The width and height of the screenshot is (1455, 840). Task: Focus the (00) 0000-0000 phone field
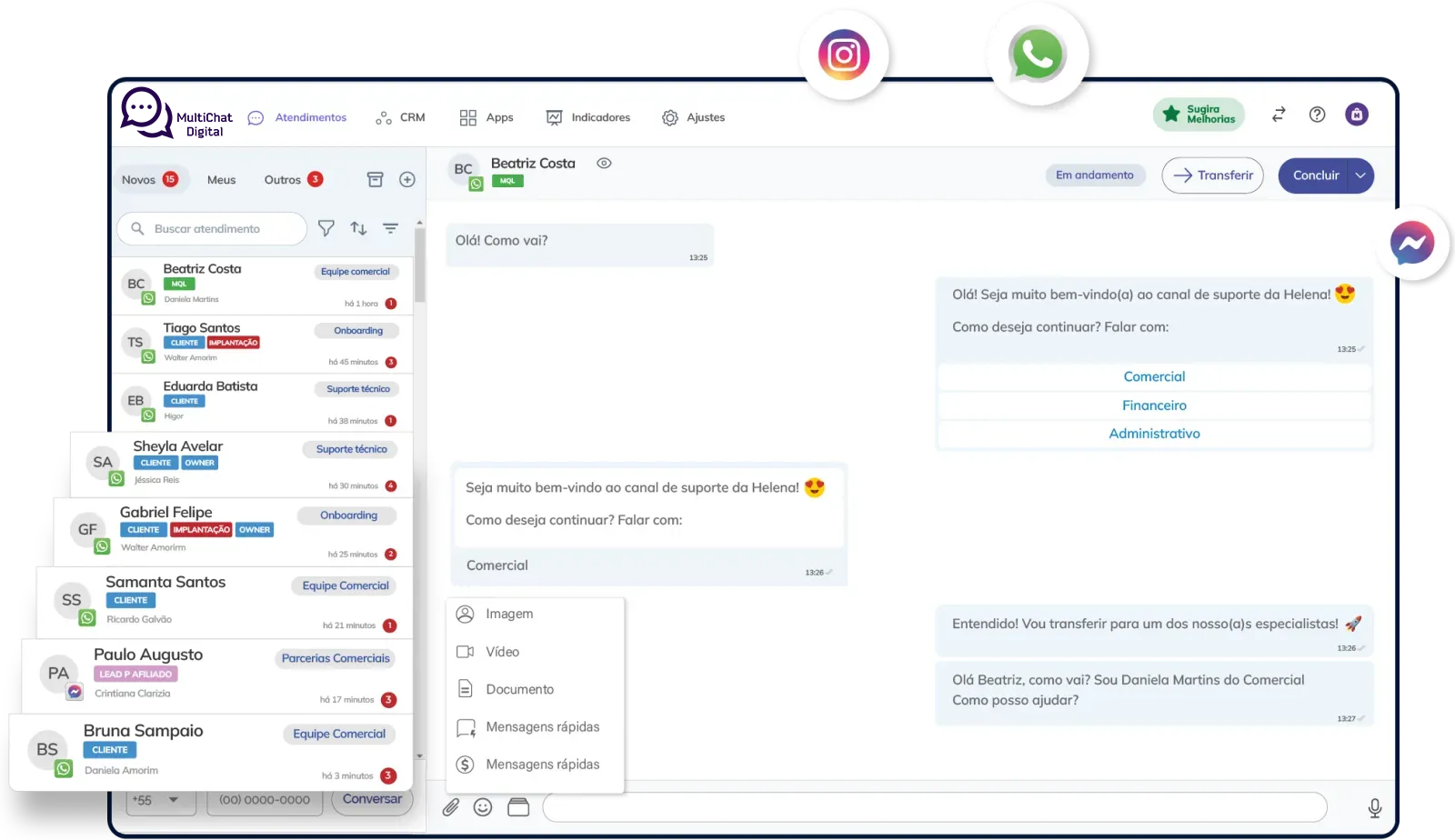click(265, 801)
